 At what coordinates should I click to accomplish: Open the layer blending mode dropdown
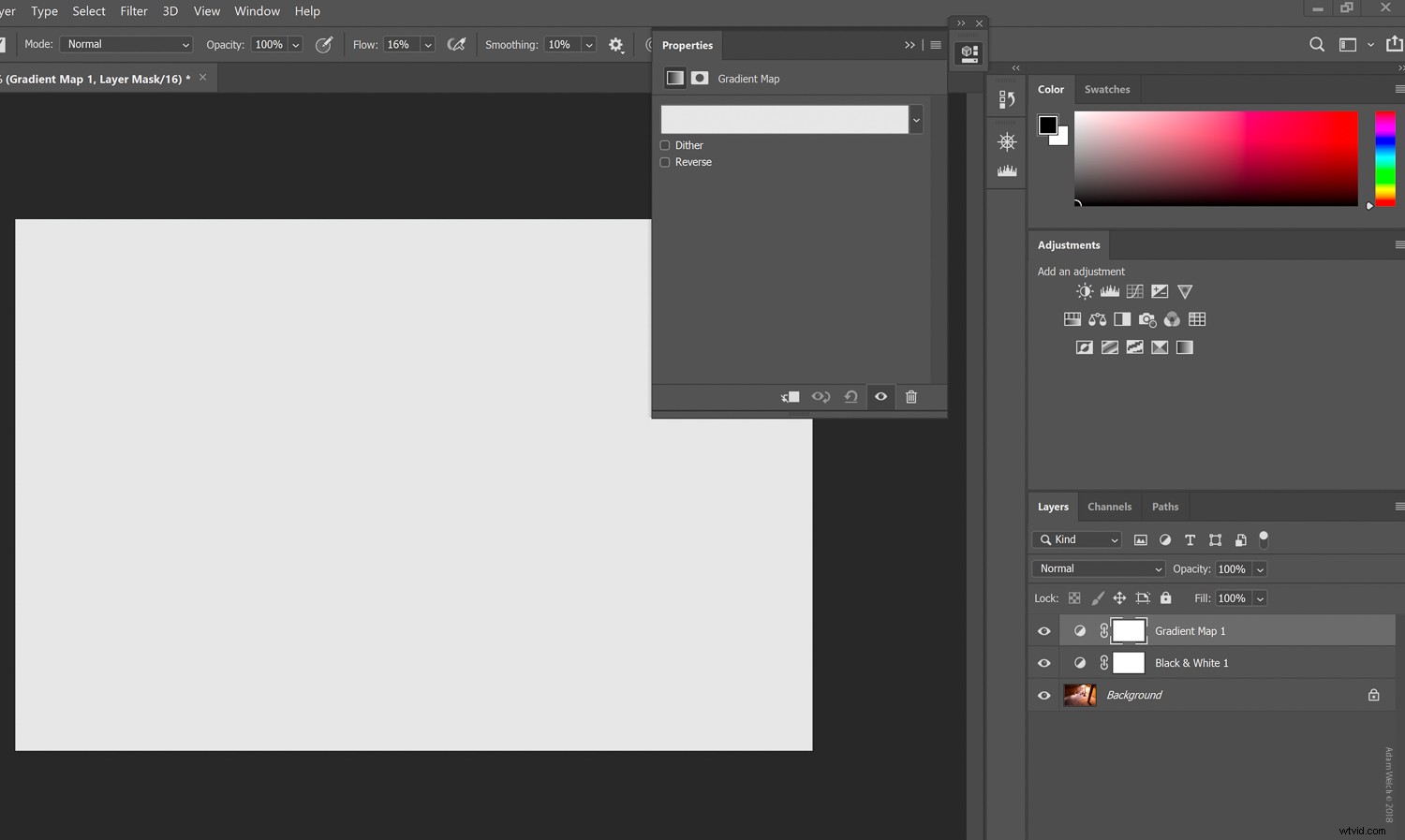[x=1098, y=568]
